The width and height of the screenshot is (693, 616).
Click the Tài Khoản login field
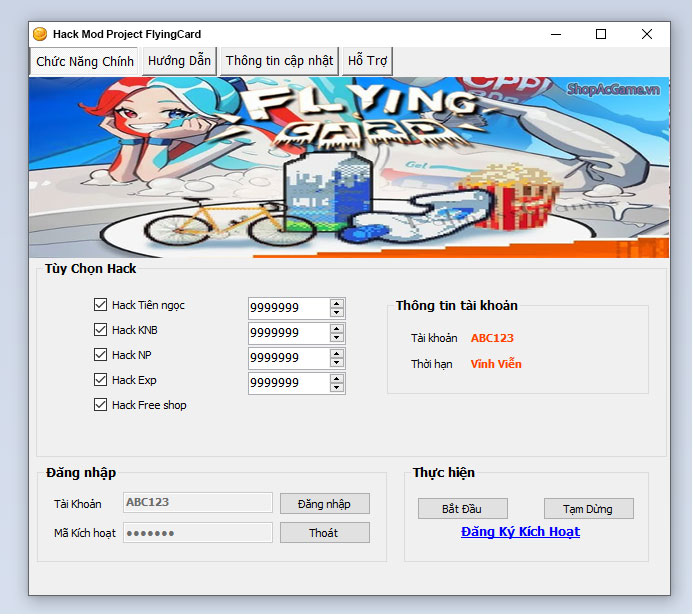point(198,502)
